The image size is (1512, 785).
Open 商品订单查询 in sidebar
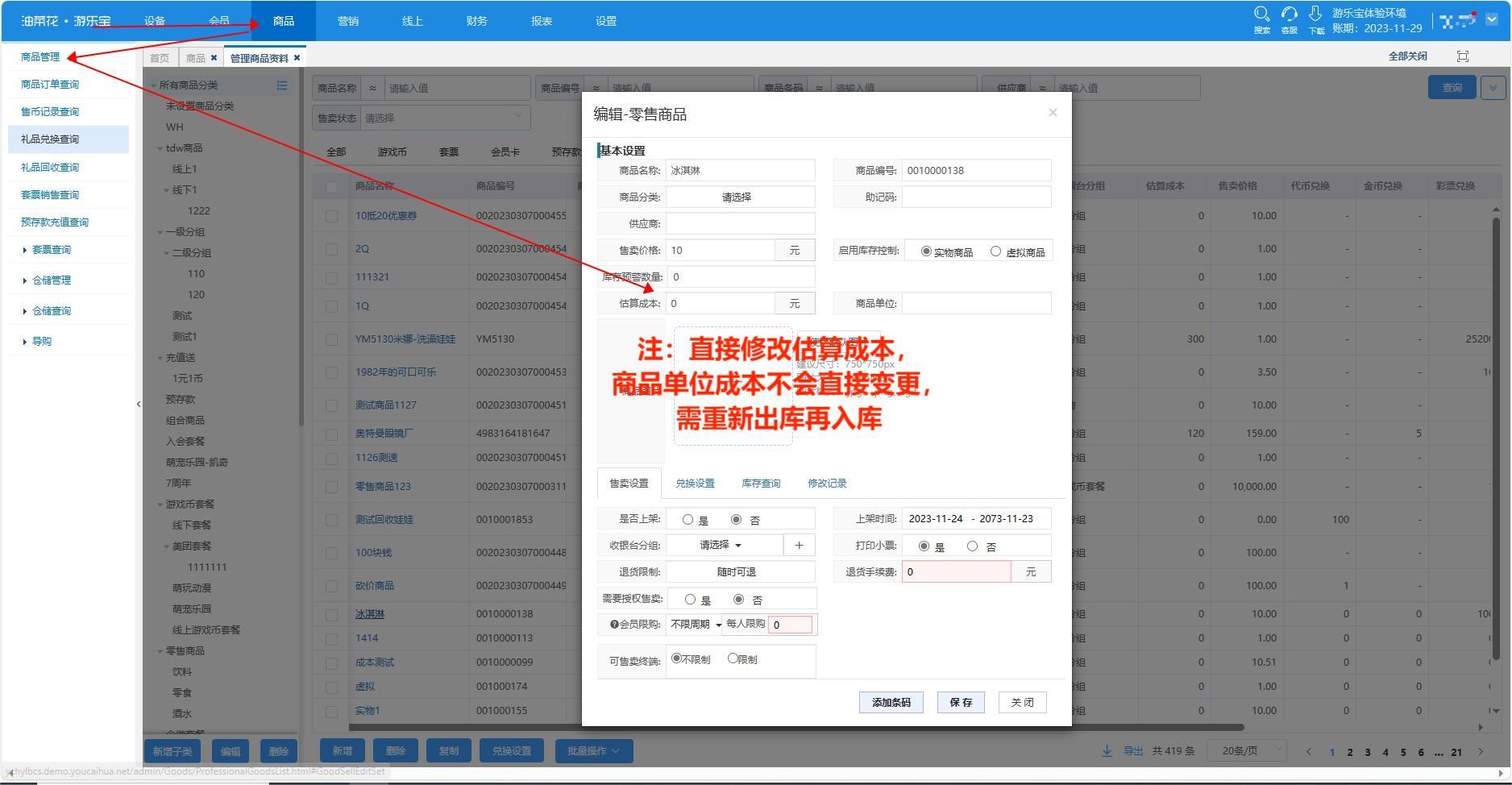(50, 85)
